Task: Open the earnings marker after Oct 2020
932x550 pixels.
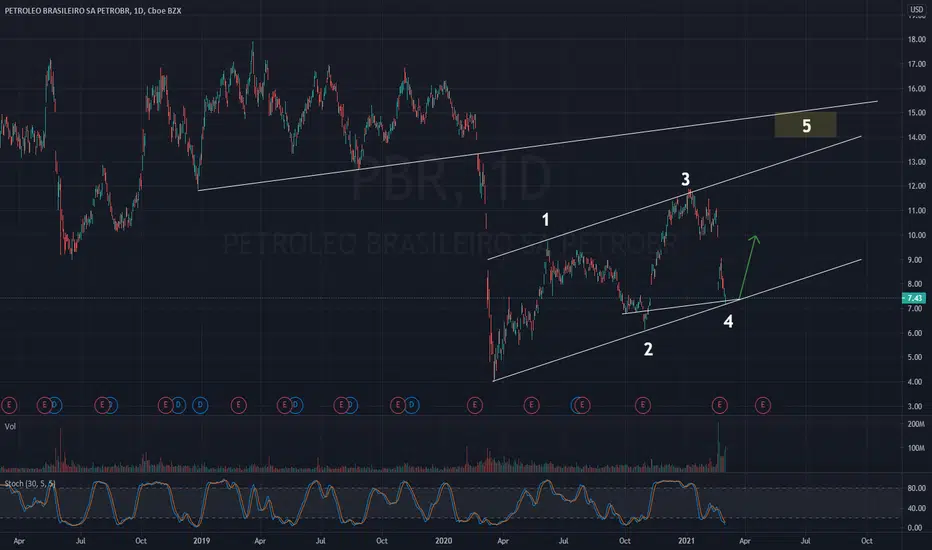Action: tap(643, 406)
